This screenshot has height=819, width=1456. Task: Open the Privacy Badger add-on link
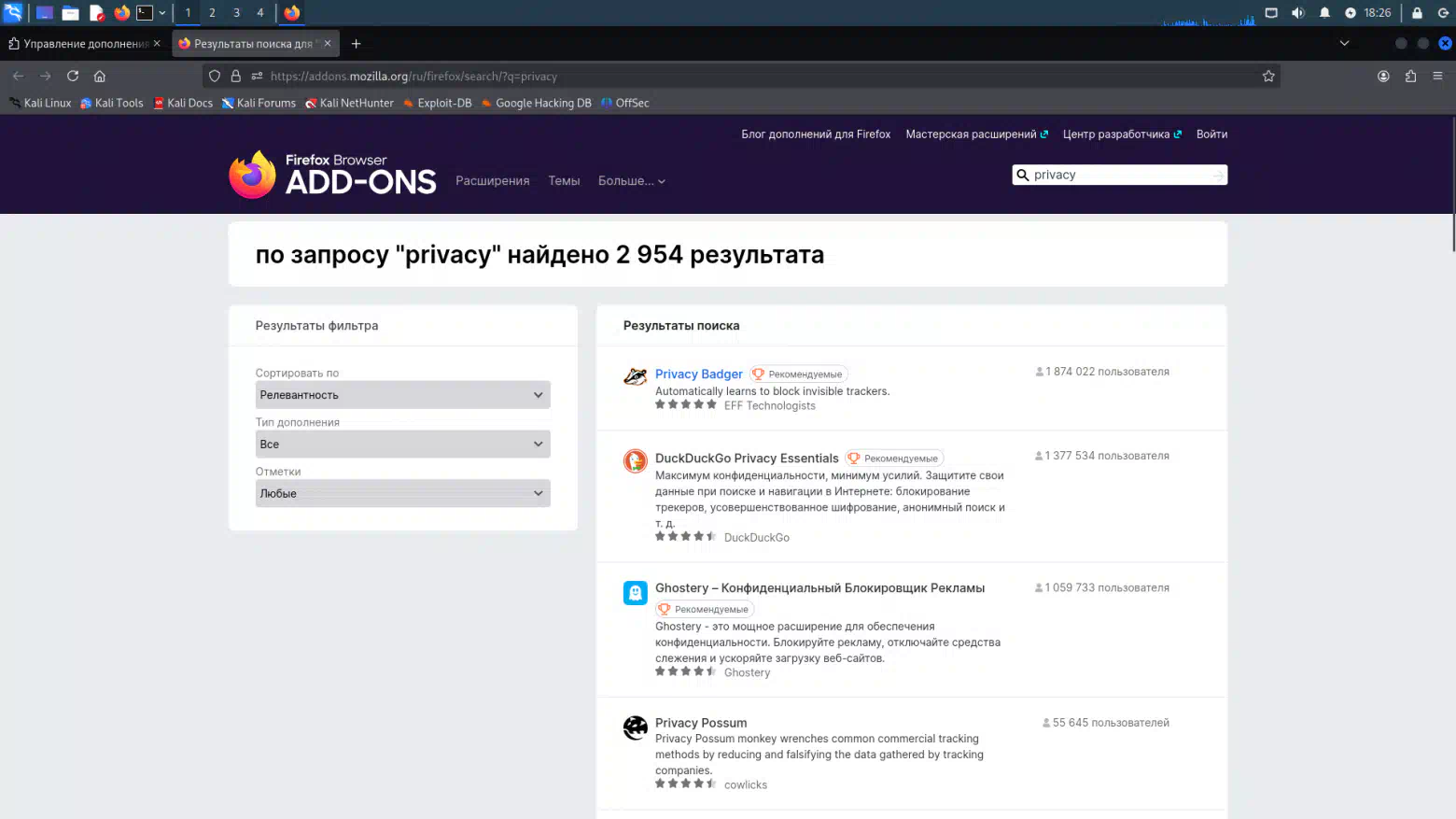pos(699,374)
